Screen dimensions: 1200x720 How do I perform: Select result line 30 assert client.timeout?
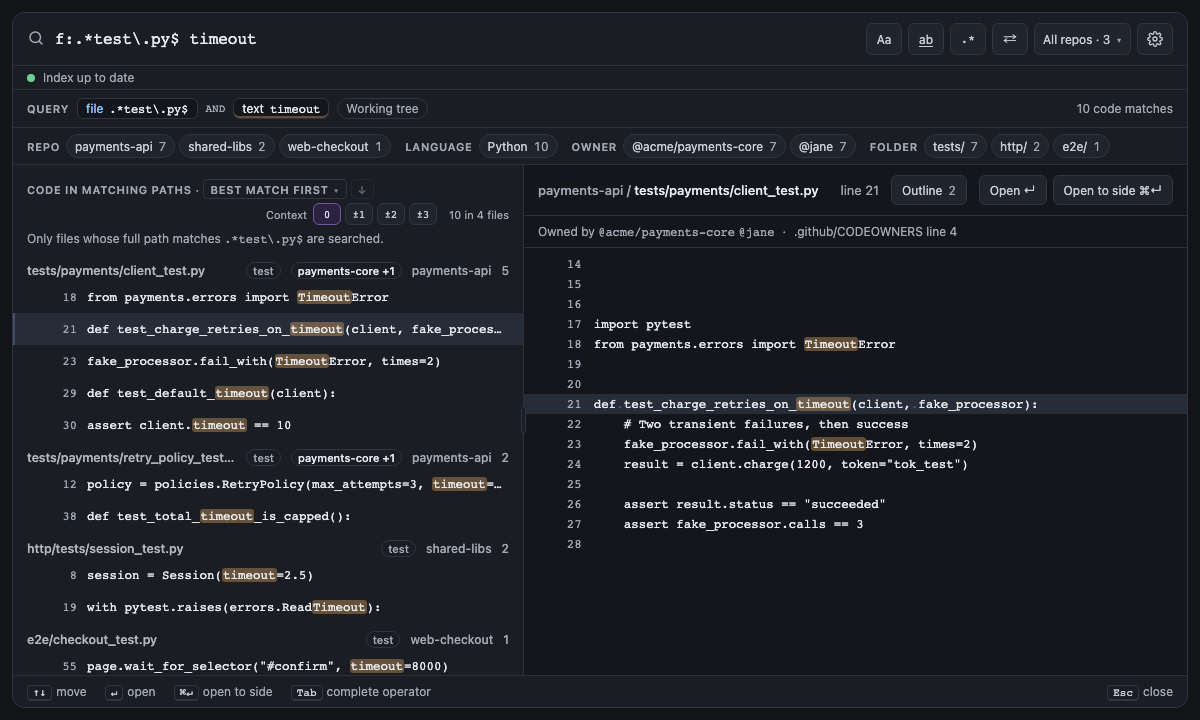268,425
